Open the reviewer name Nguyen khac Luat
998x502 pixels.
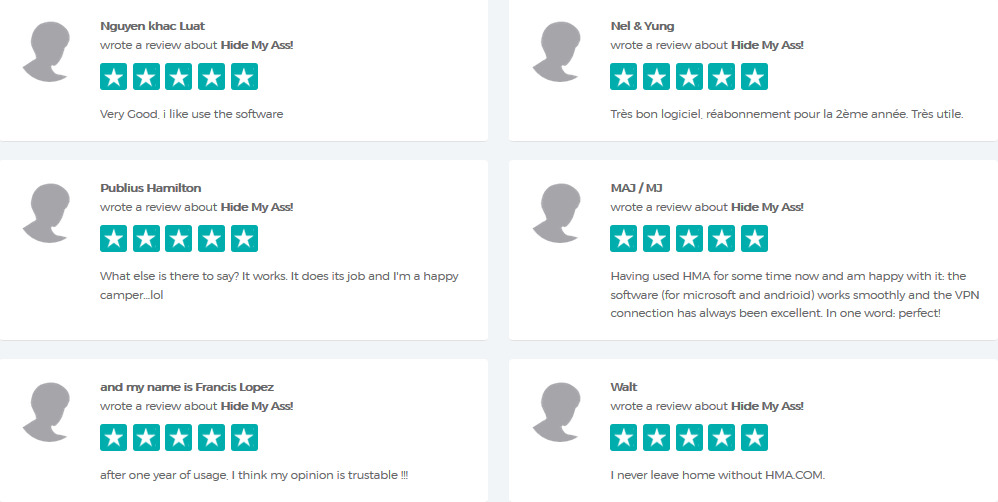[x=153, y=26]
